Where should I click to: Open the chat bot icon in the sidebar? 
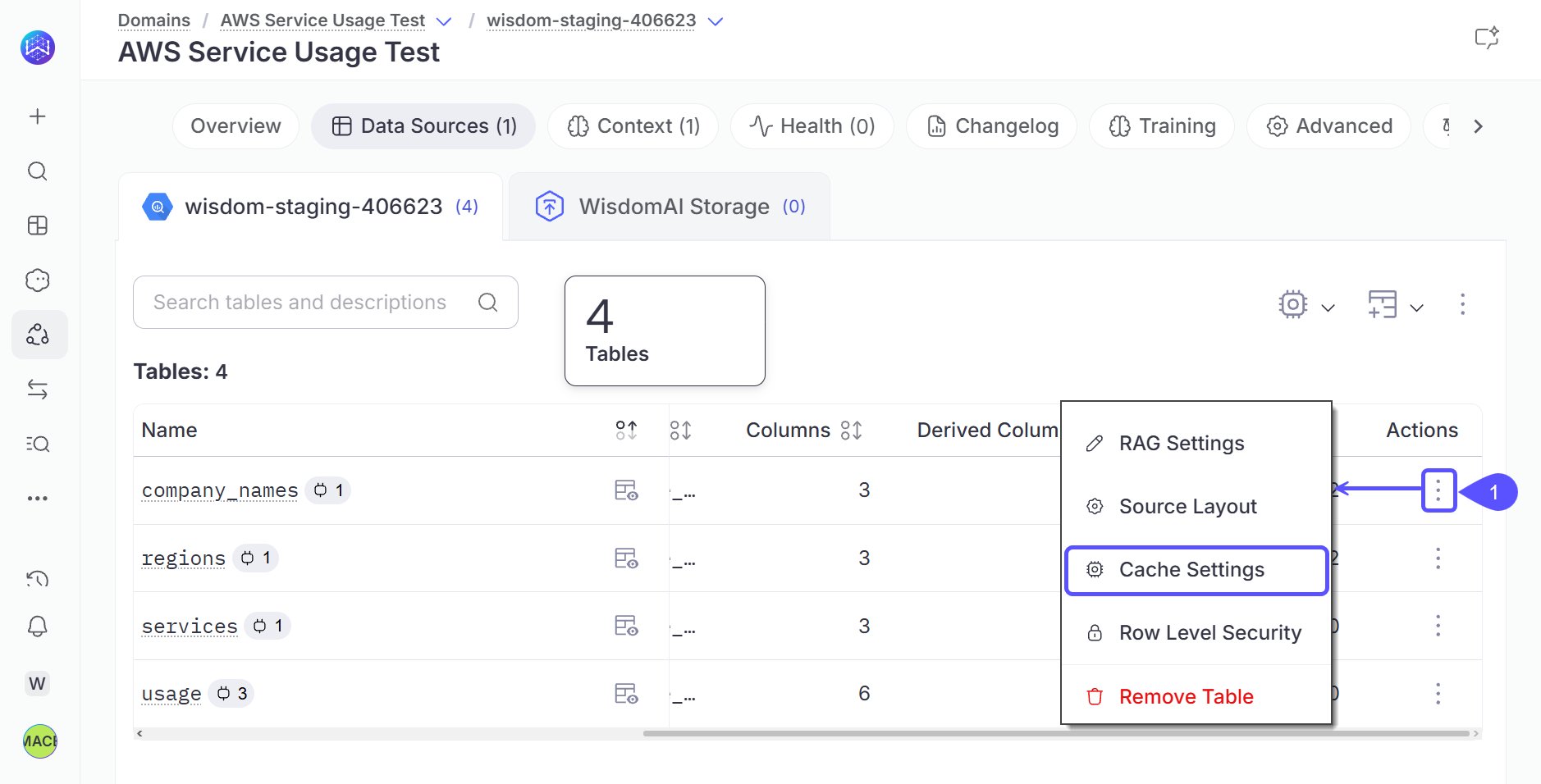coord(38,280)
